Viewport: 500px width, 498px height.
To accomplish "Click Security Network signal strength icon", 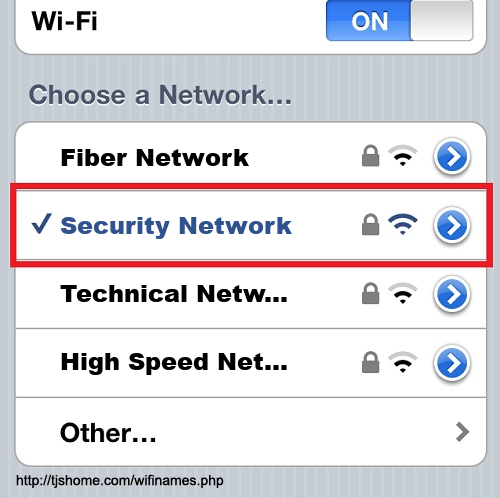I will tap(403, 224).
